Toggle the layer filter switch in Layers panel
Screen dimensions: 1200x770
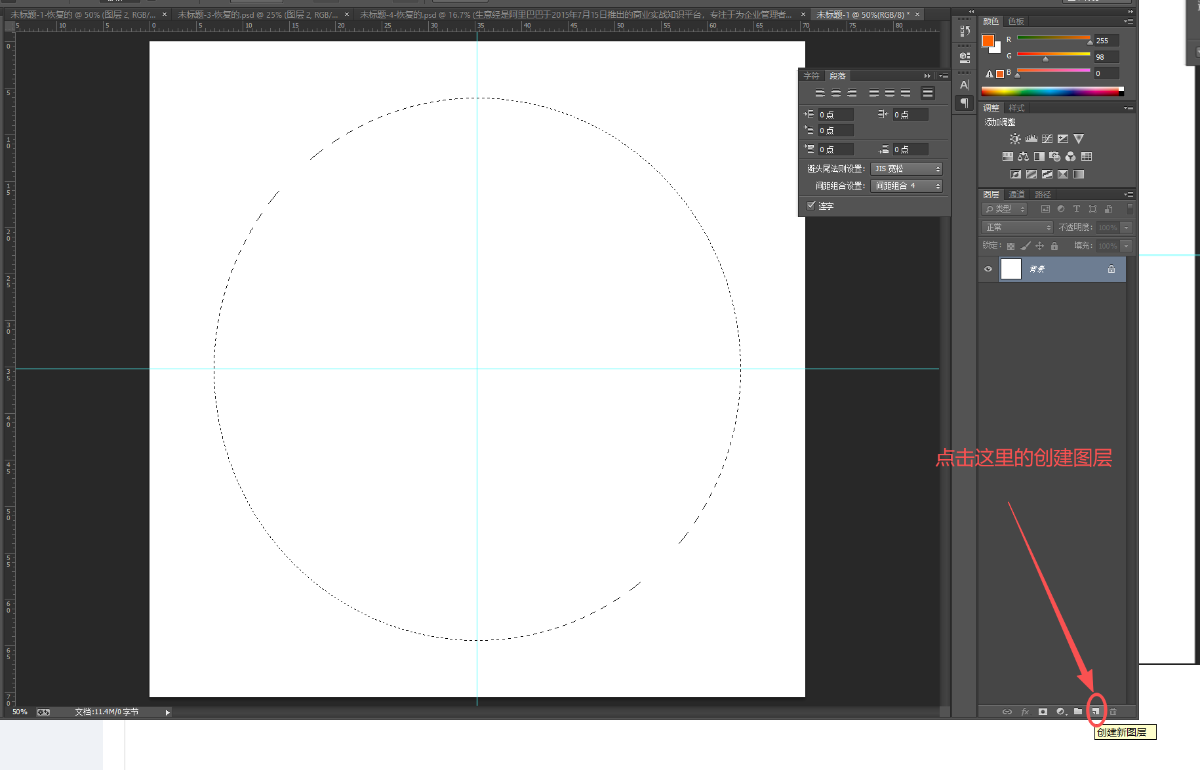(x=1130, y=209)
